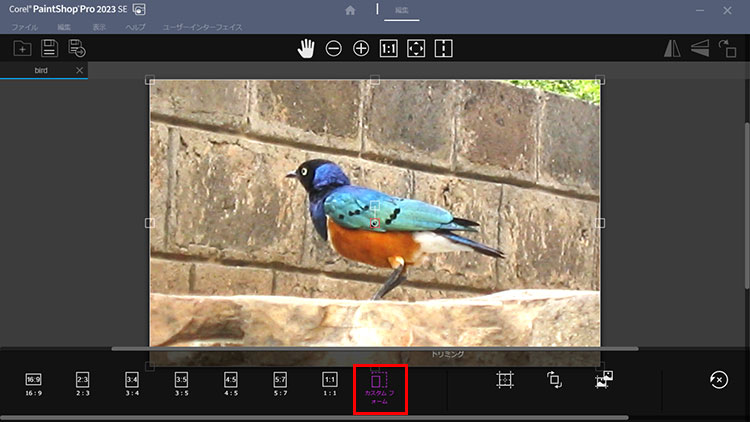The width and height of the screenshot is (750, 422).
Task: Open the ユーザーインターフェイス menu
Action: [x=203, y=27]
